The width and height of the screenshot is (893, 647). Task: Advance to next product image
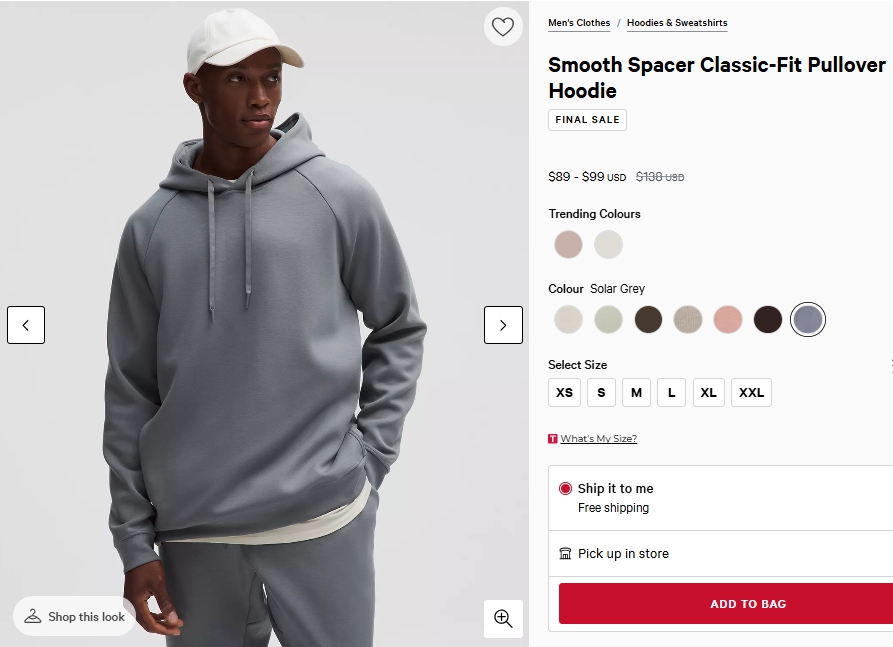(503, 325)
